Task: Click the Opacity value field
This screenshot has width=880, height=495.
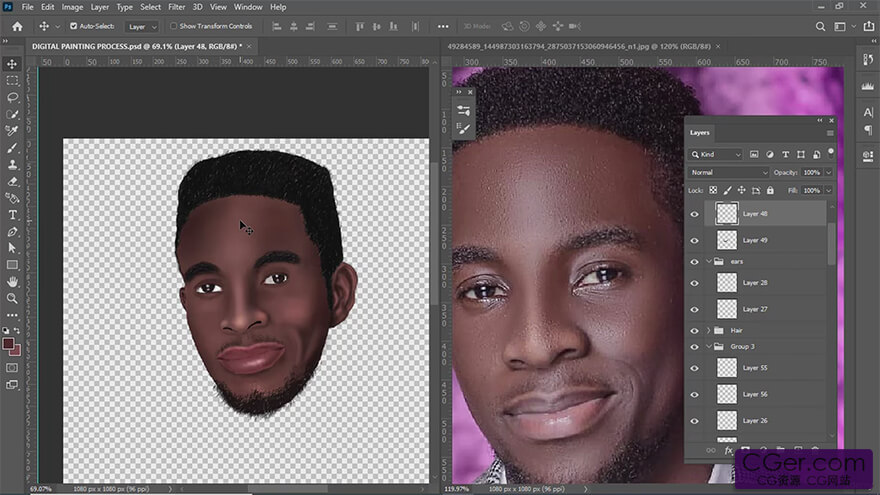Action: coord(812,172)
